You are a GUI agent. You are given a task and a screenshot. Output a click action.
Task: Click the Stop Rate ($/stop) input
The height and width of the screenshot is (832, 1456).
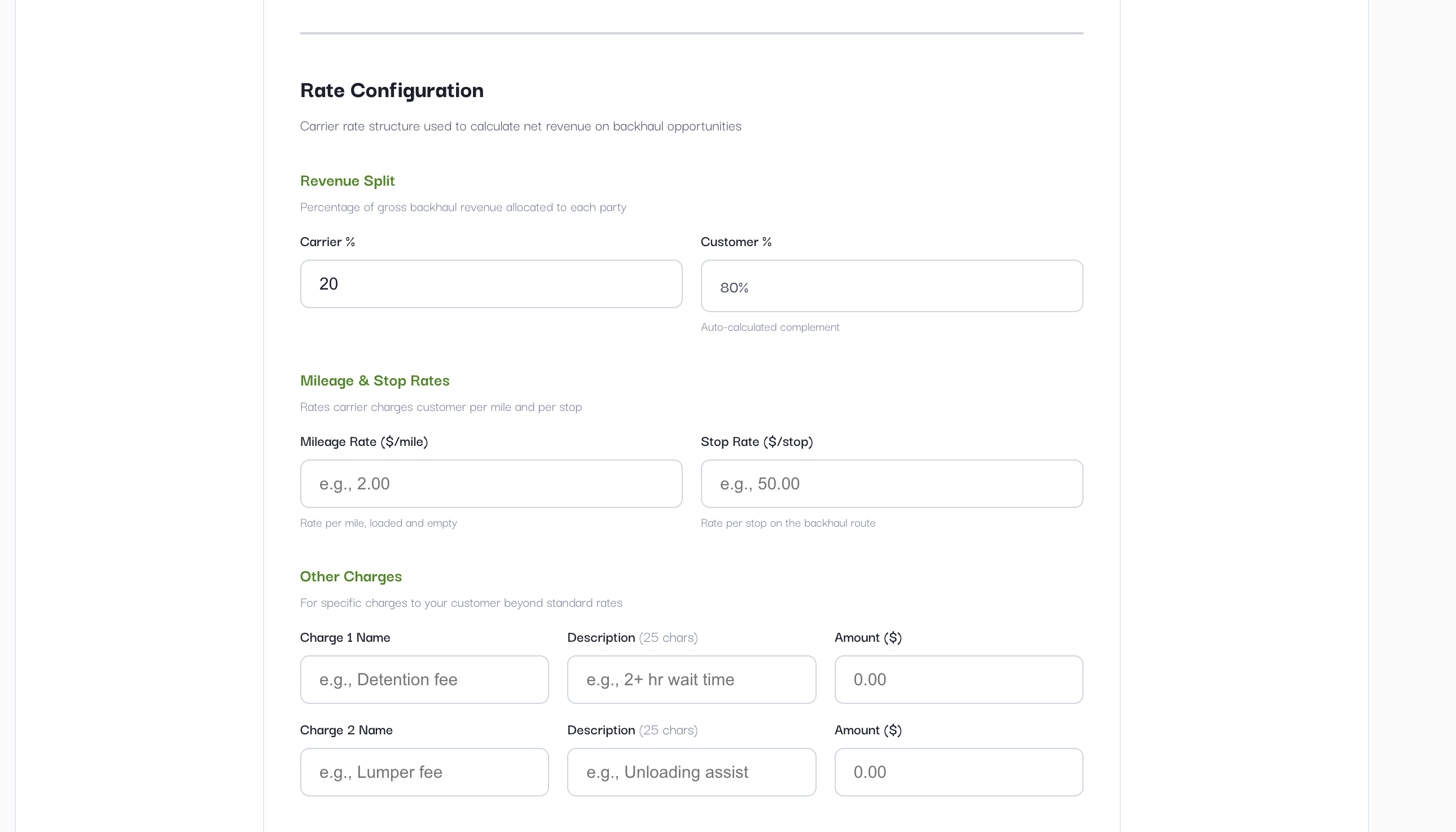891,483
